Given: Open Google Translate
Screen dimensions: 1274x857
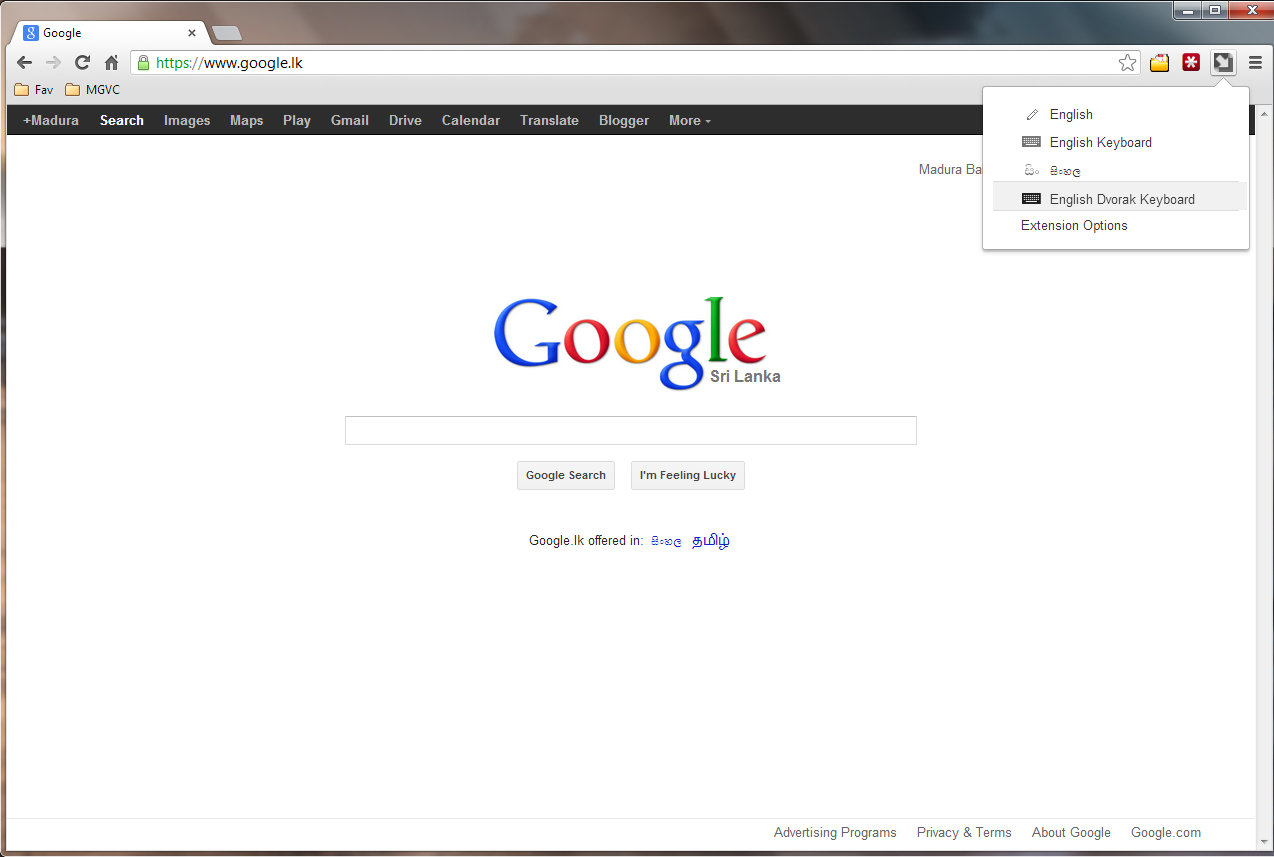Looking at the screenshot, I should point(549,120).
